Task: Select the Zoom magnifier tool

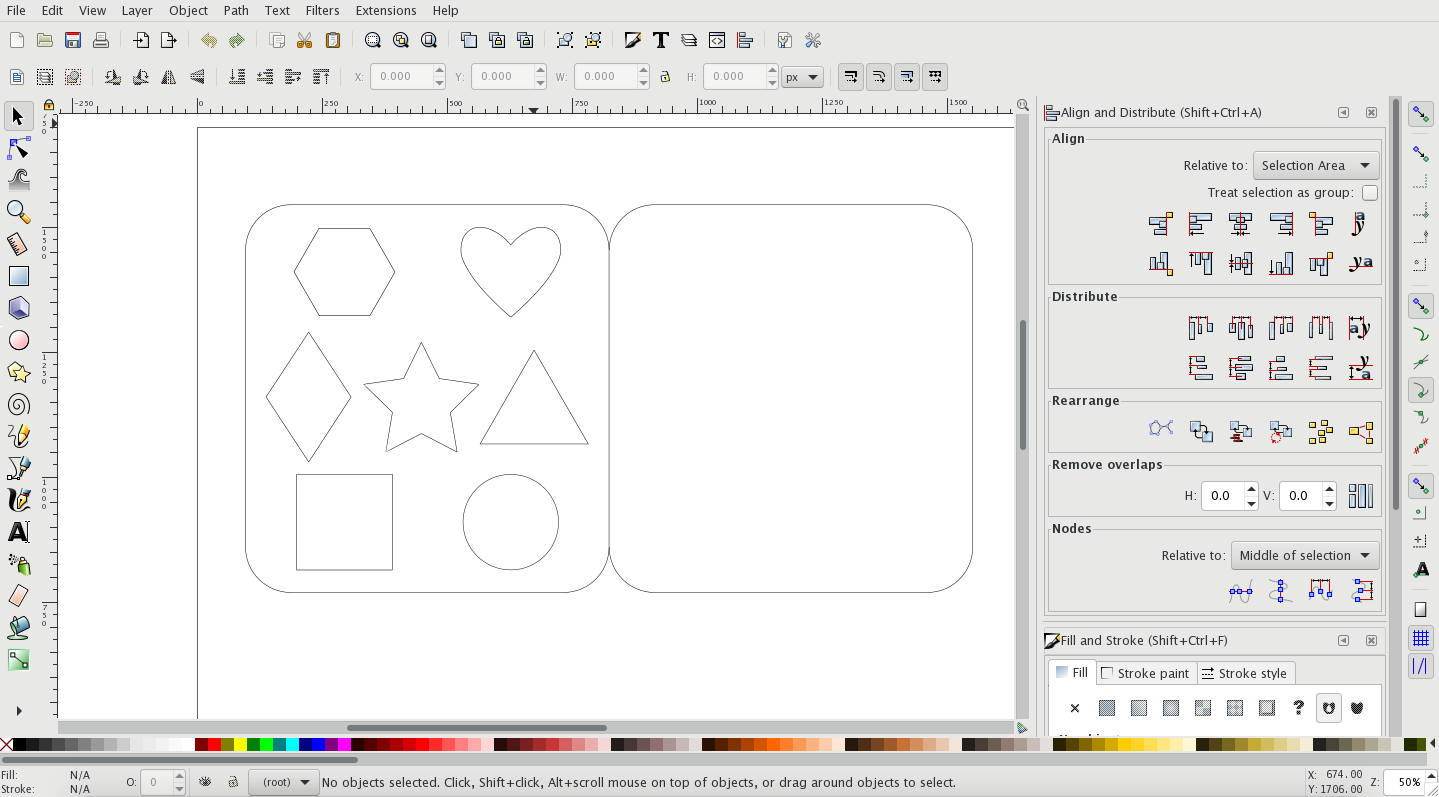Action: point(18,212)
